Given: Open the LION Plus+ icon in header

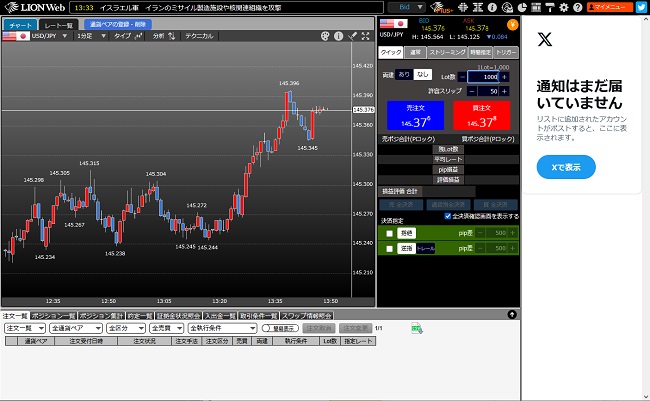Looking at the screenshot, I should pyautogui.click(x=441, y=7).
